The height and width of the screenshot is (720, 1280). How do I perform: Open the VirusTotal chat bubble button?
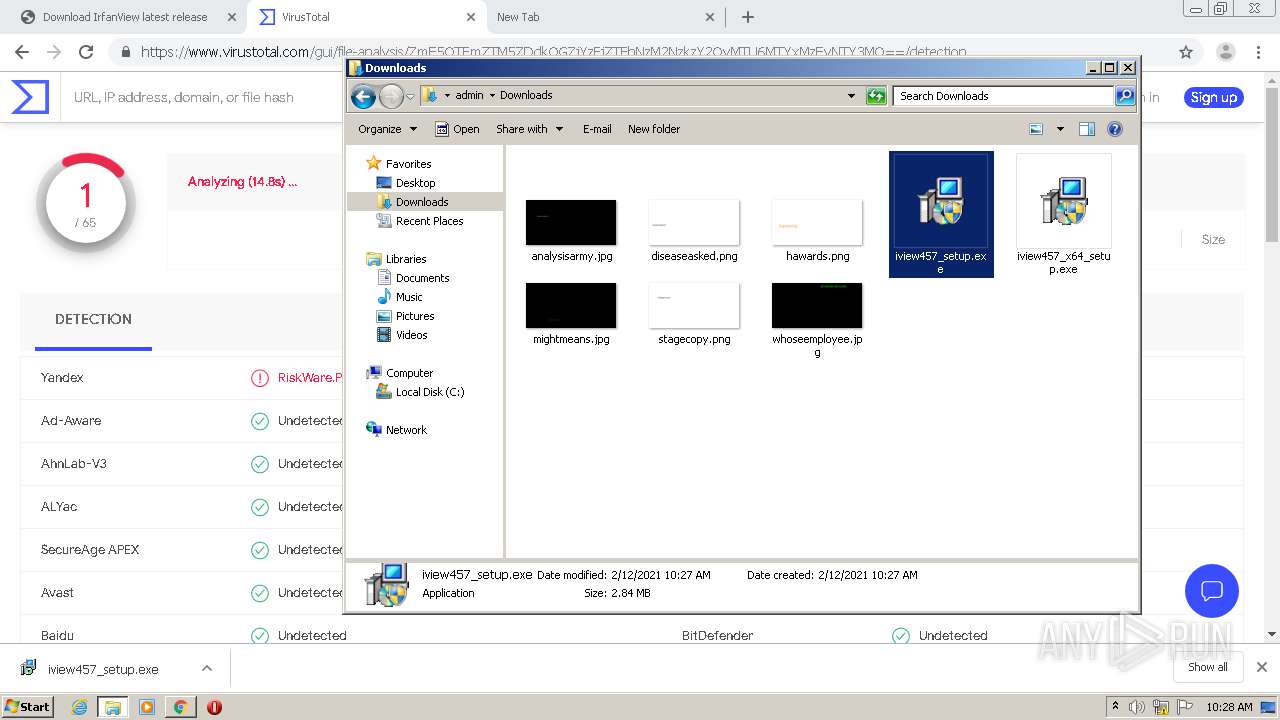[1212, 590]
